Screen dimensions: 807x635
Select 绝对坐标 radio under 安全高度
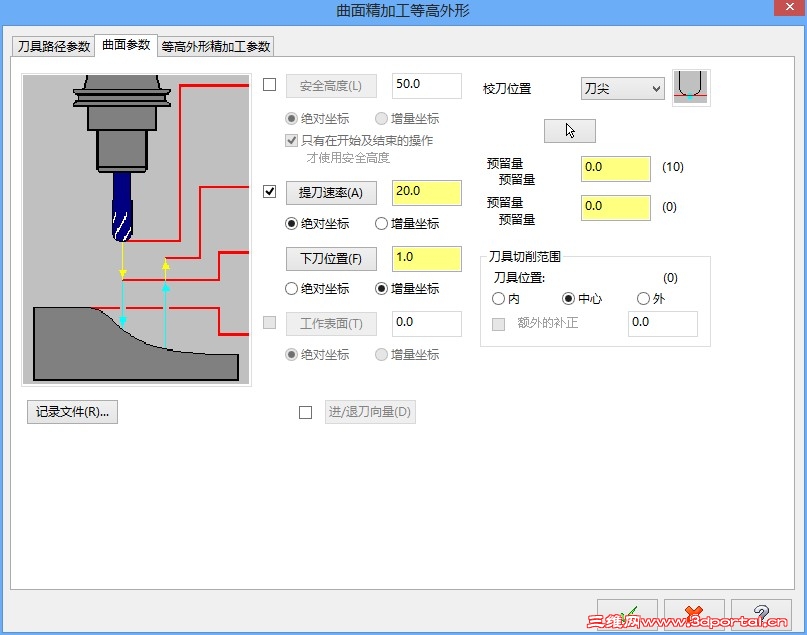tap(291, 119)
